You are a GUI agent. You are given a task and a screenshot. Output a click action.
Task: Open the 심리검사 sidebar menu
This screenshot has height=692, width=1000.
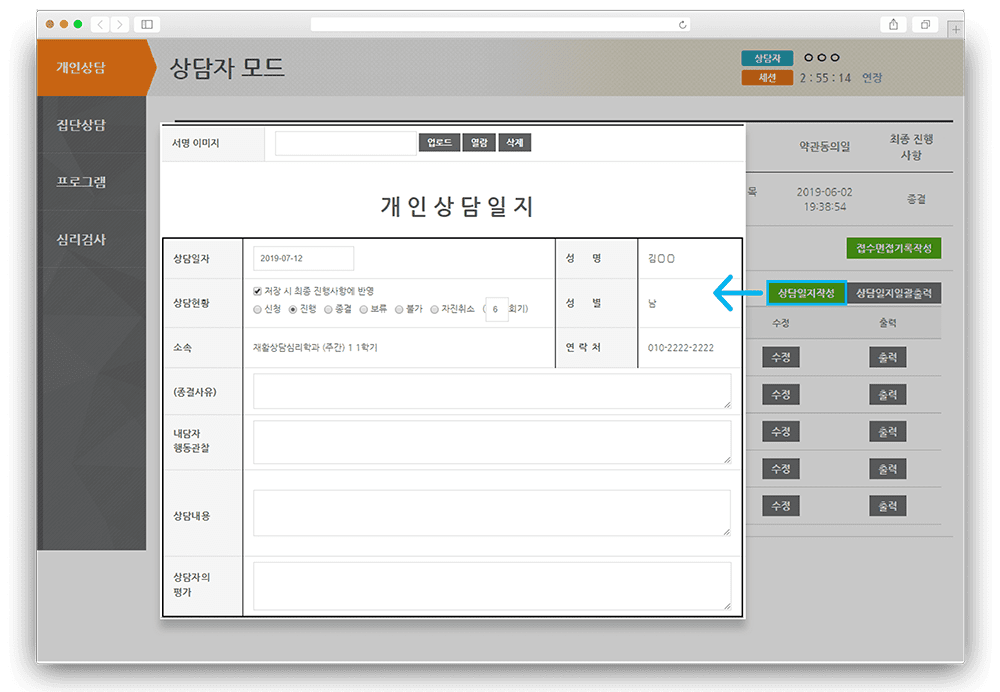pos(92,239)
